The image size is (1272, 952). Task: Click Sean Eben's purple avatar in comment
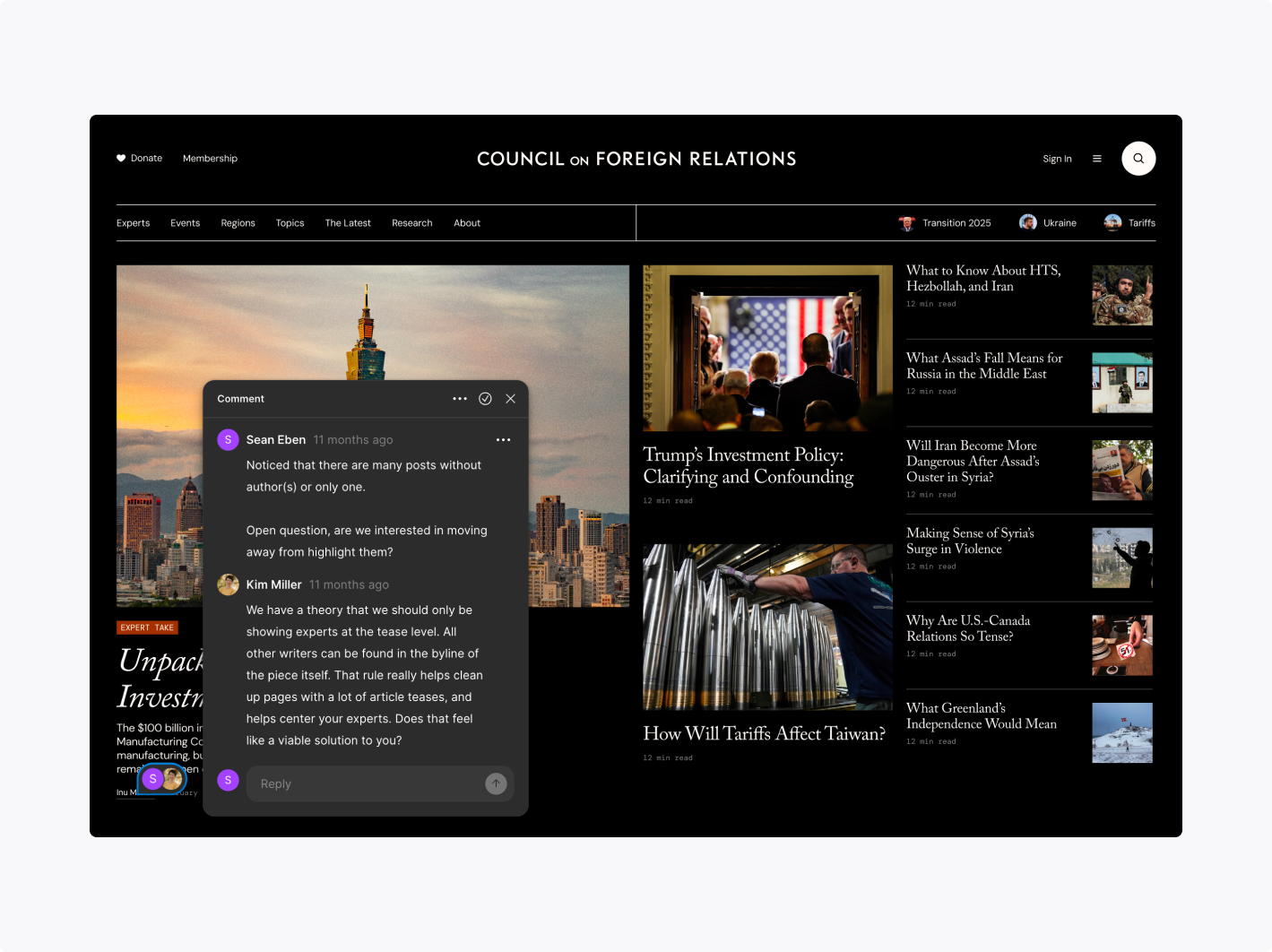[228, 439]
